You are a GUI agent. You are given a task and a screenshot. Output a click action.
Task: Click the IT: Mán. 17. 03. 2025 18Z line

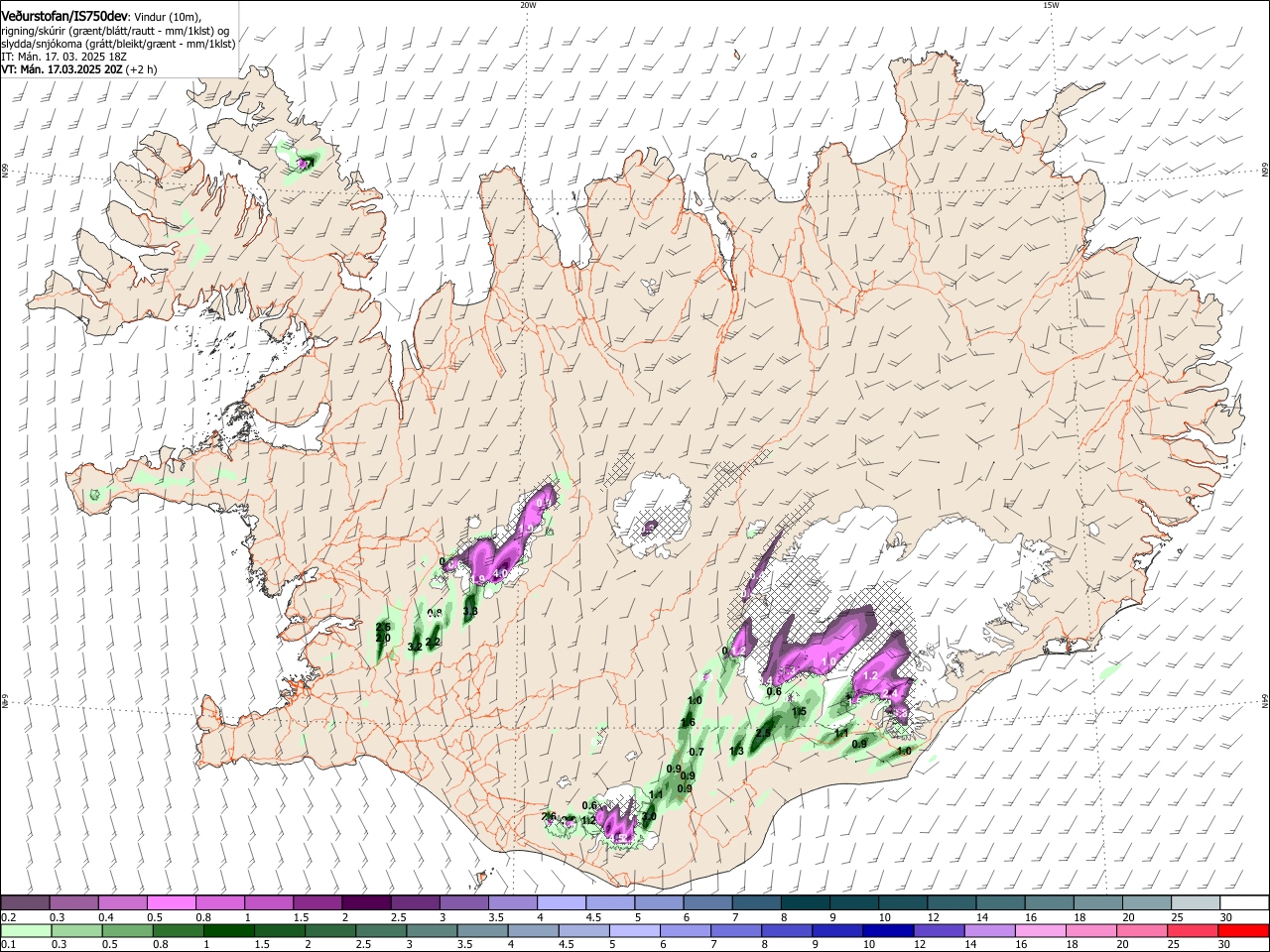tap(63, 57)
